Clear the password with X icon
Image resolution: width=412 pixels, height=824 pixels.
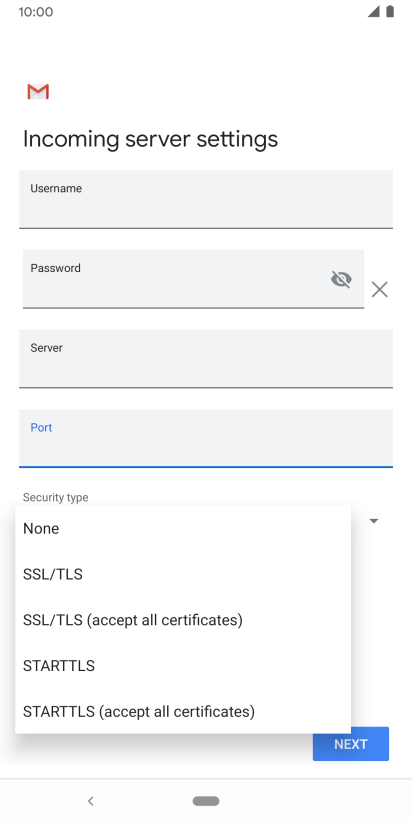tap(379, 289)
